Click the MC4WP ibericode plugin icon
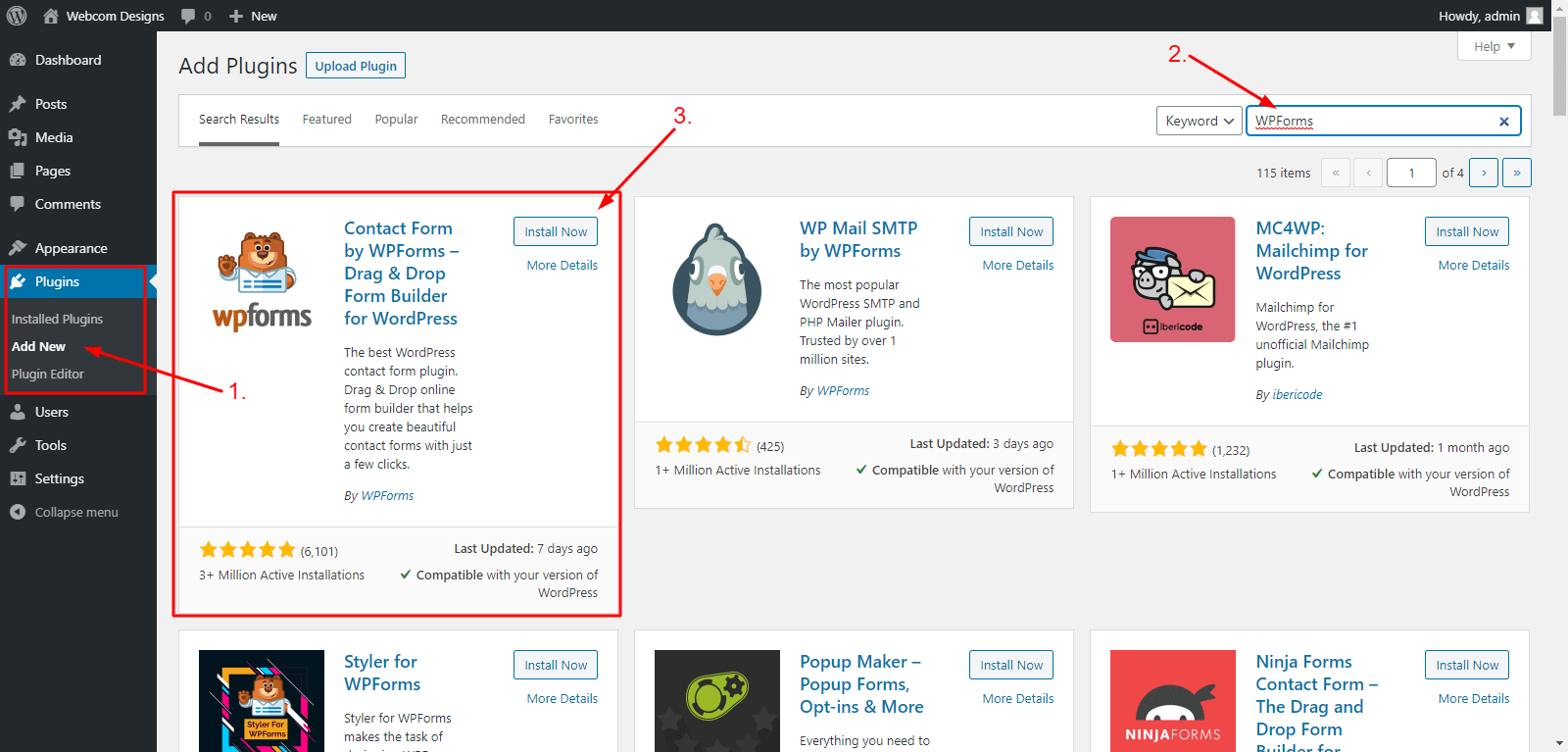The height and width of the screenshot is (752, 1568). coord(1173,279)
